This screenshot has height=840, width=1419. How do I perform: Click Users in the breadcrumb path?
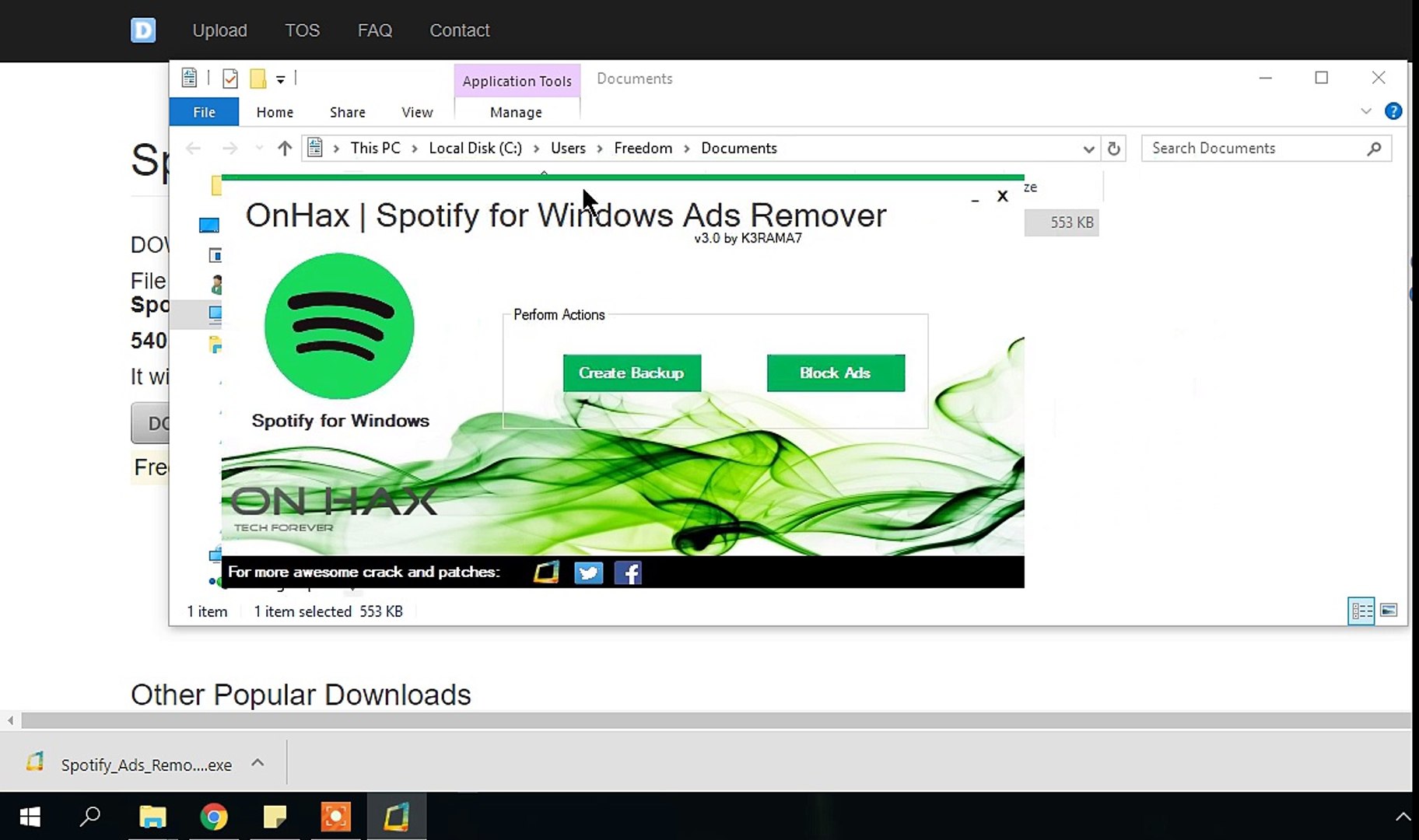click(x=568, y=148)
